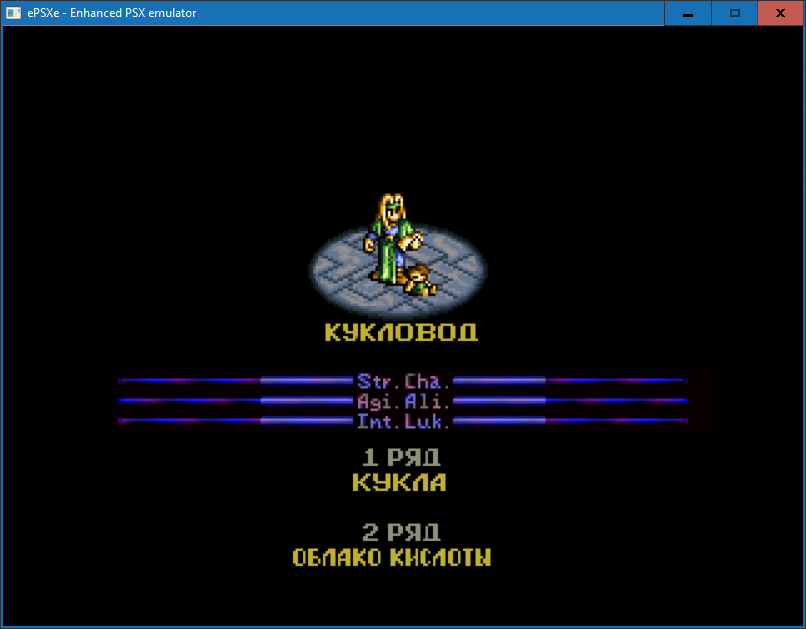806x629 pixels.
Task: Close the ePSXe emulator window
Action: pos(781,13)
